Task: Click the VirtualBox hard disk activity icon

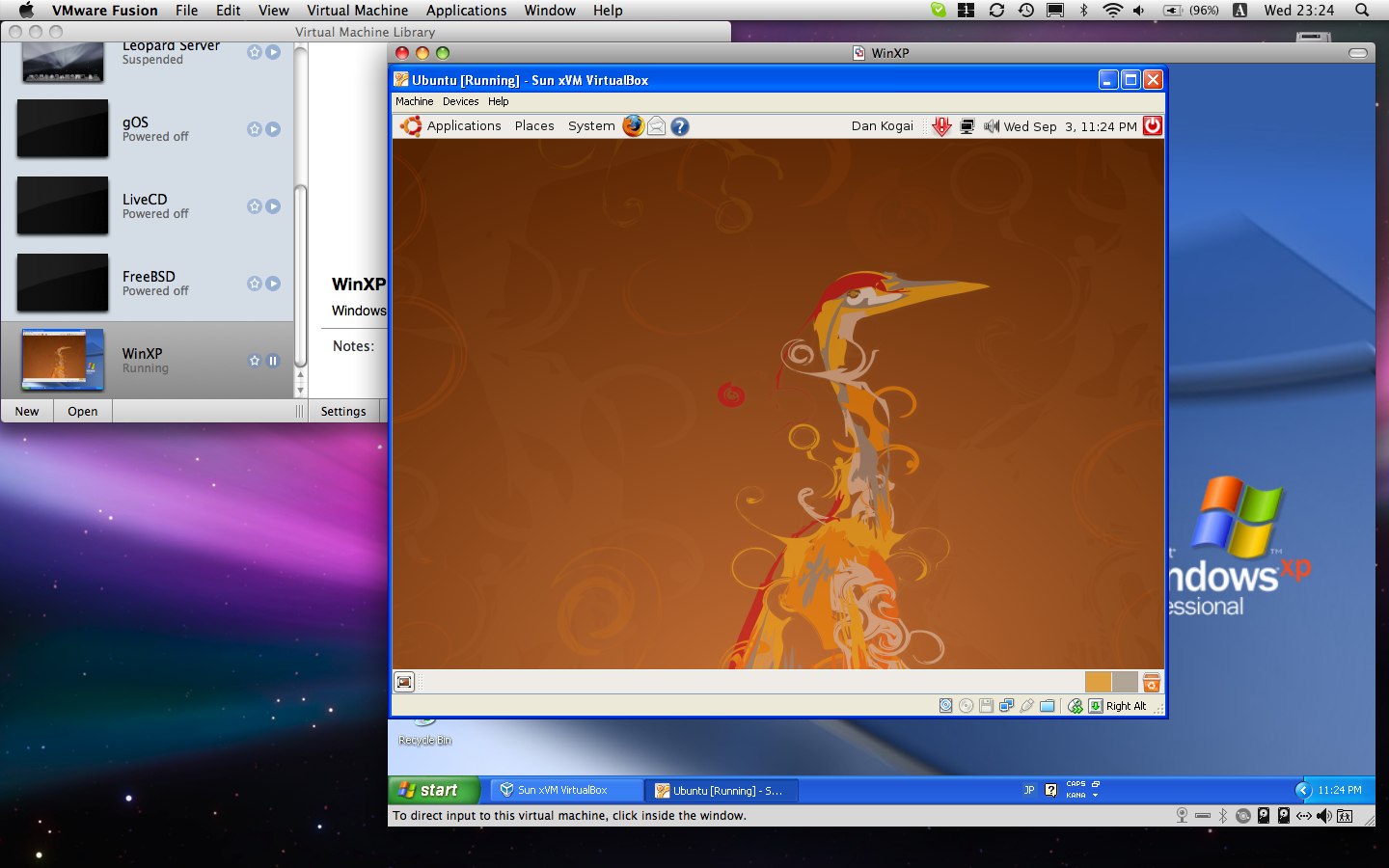Action: click(946, 706)
